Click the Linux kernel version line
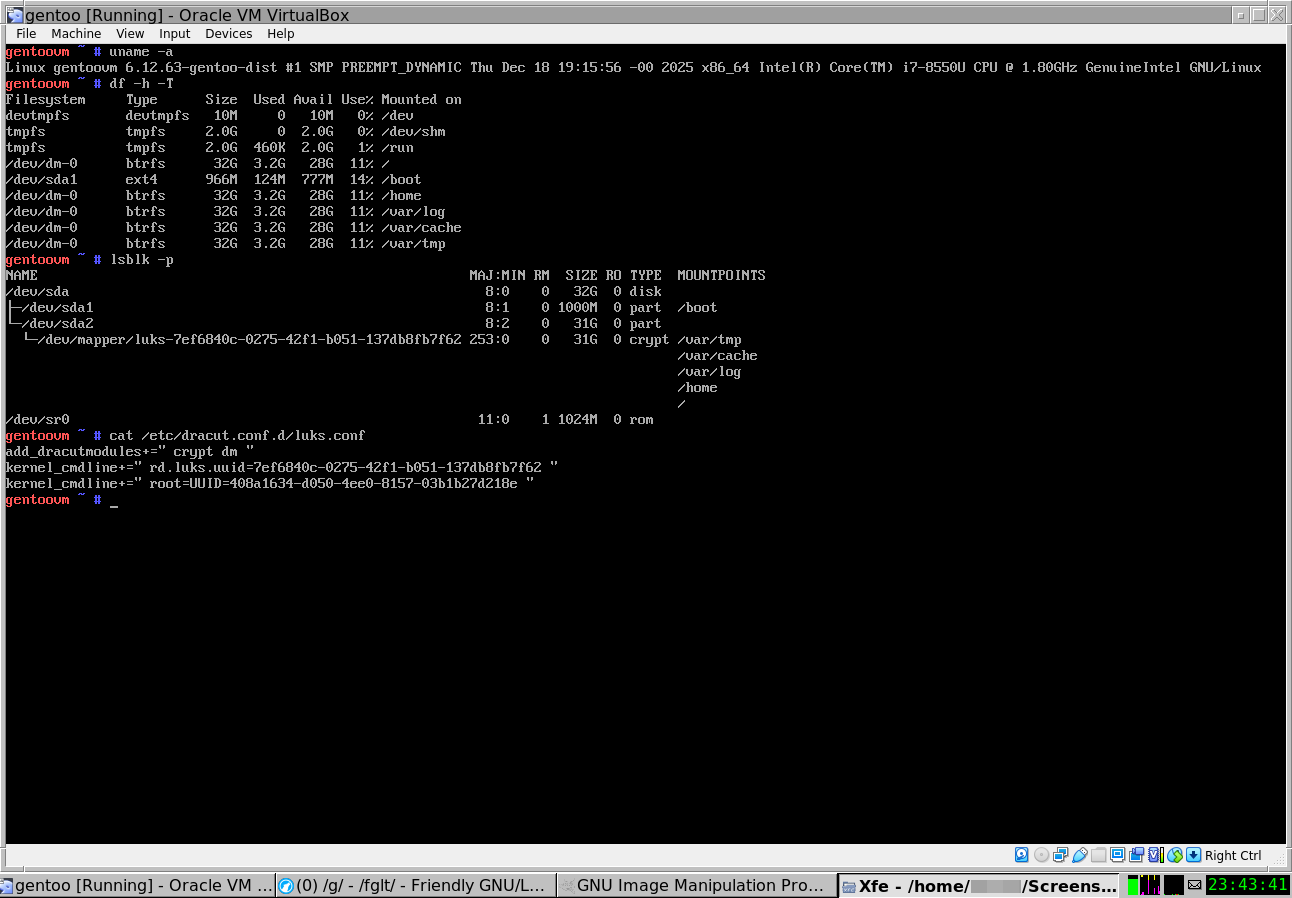1292x898 pixels. pyautogui.click(x=633, y=67)
